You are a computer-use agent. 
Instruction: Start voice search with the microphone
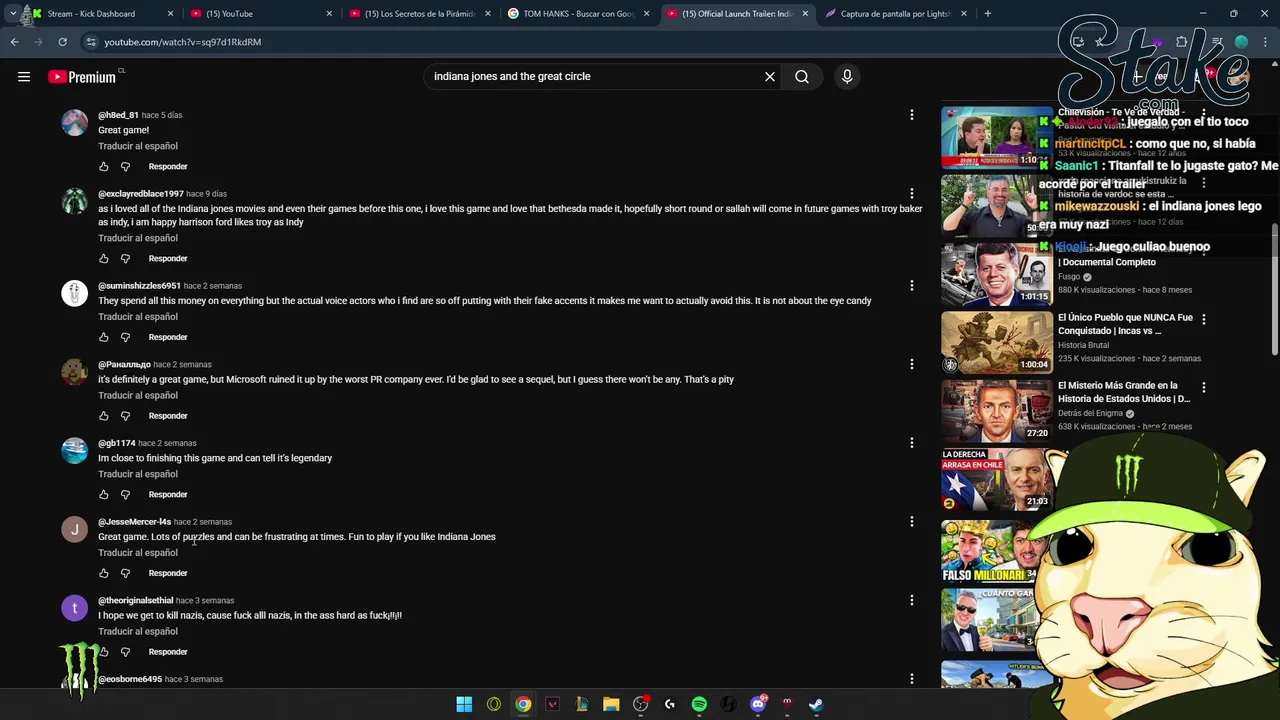847,76
